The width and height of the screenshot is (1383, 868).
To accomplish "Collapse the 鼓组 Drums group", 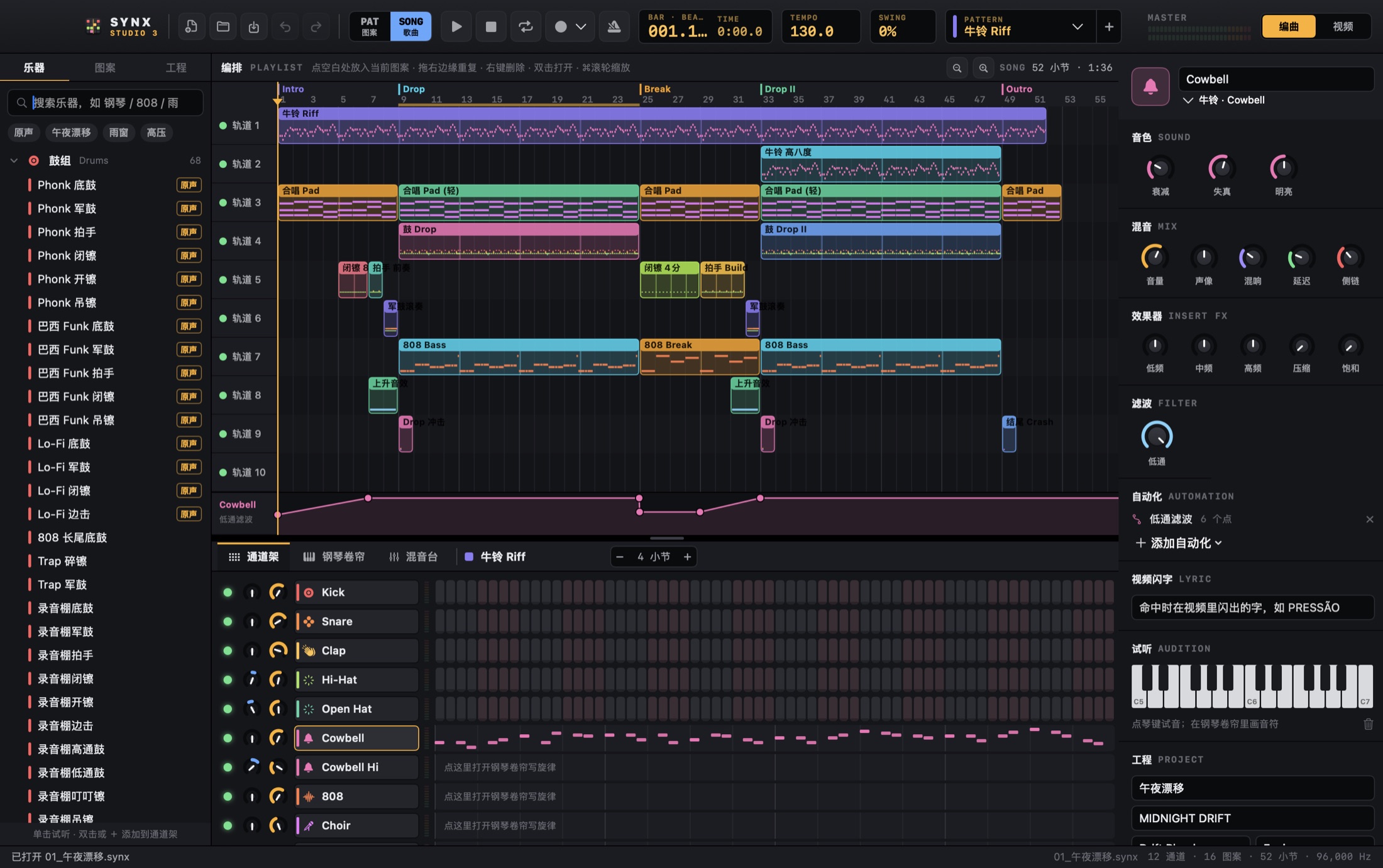I will [14, 161].
